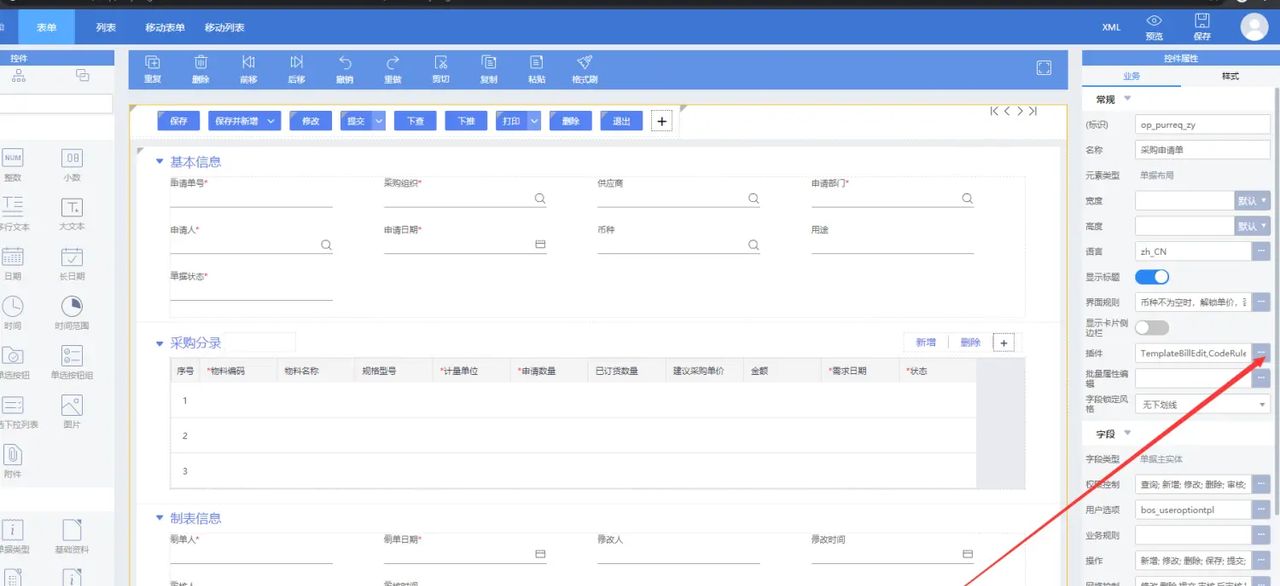Viewport: 1280px width, 586px height.
Task: Click the 下查 form button
Action: [415, 121]
